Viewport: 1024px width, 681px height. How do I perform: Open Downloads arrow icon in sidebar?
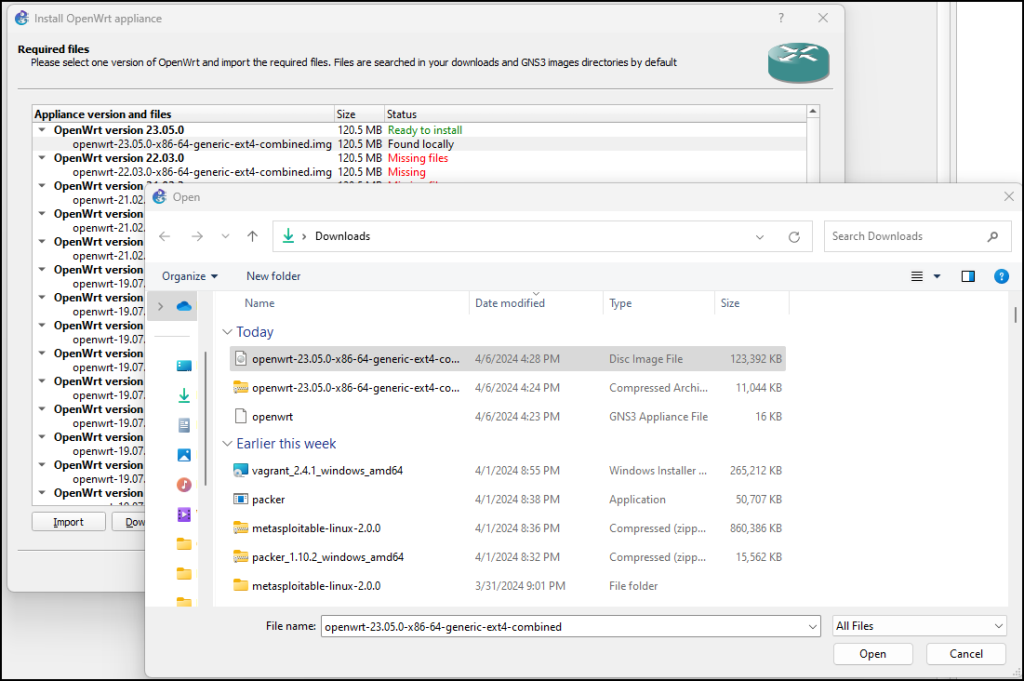184,395
